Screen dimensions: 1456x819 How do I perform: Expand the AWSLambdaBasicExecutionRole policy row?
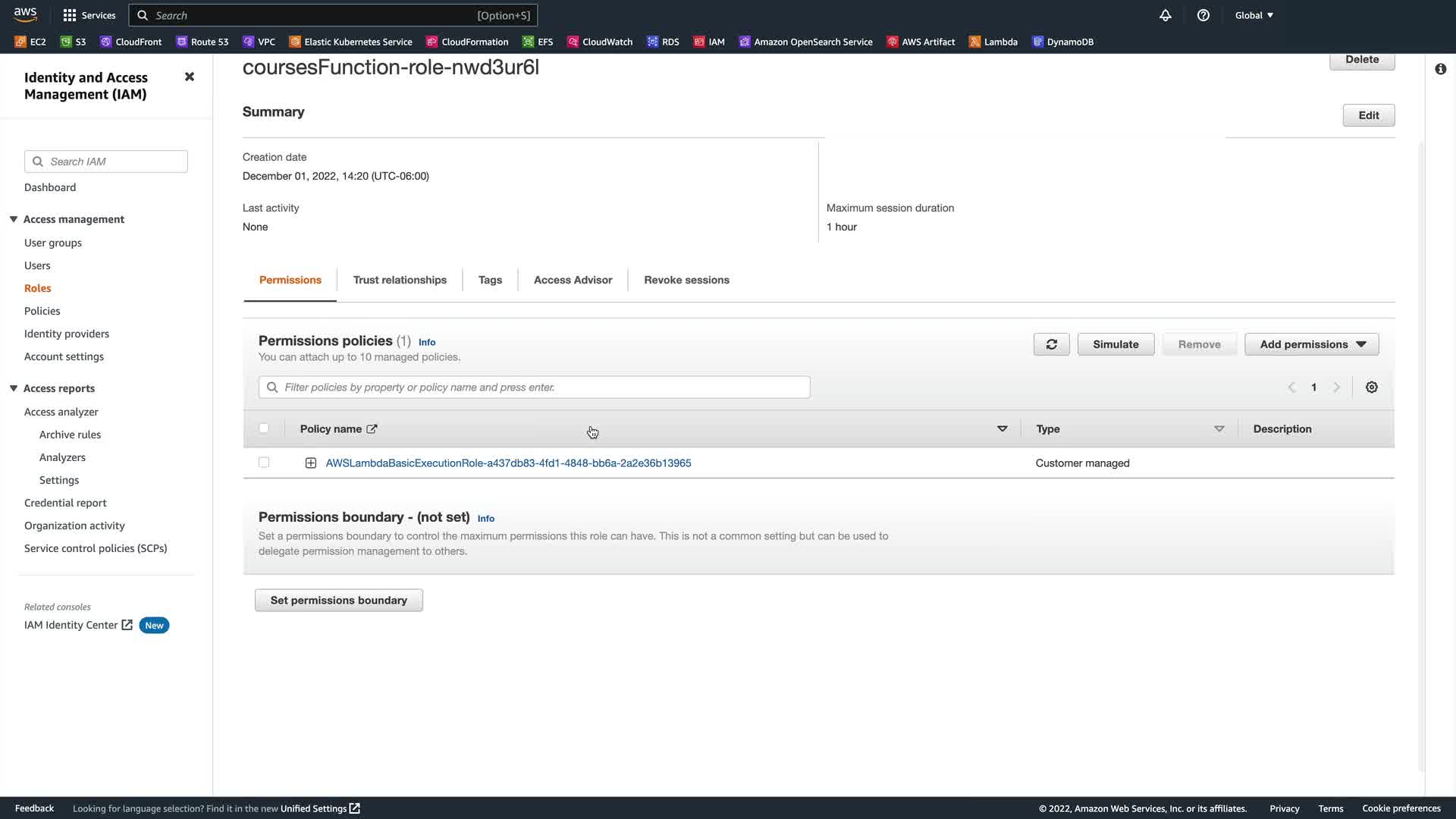tap(311, 463)
